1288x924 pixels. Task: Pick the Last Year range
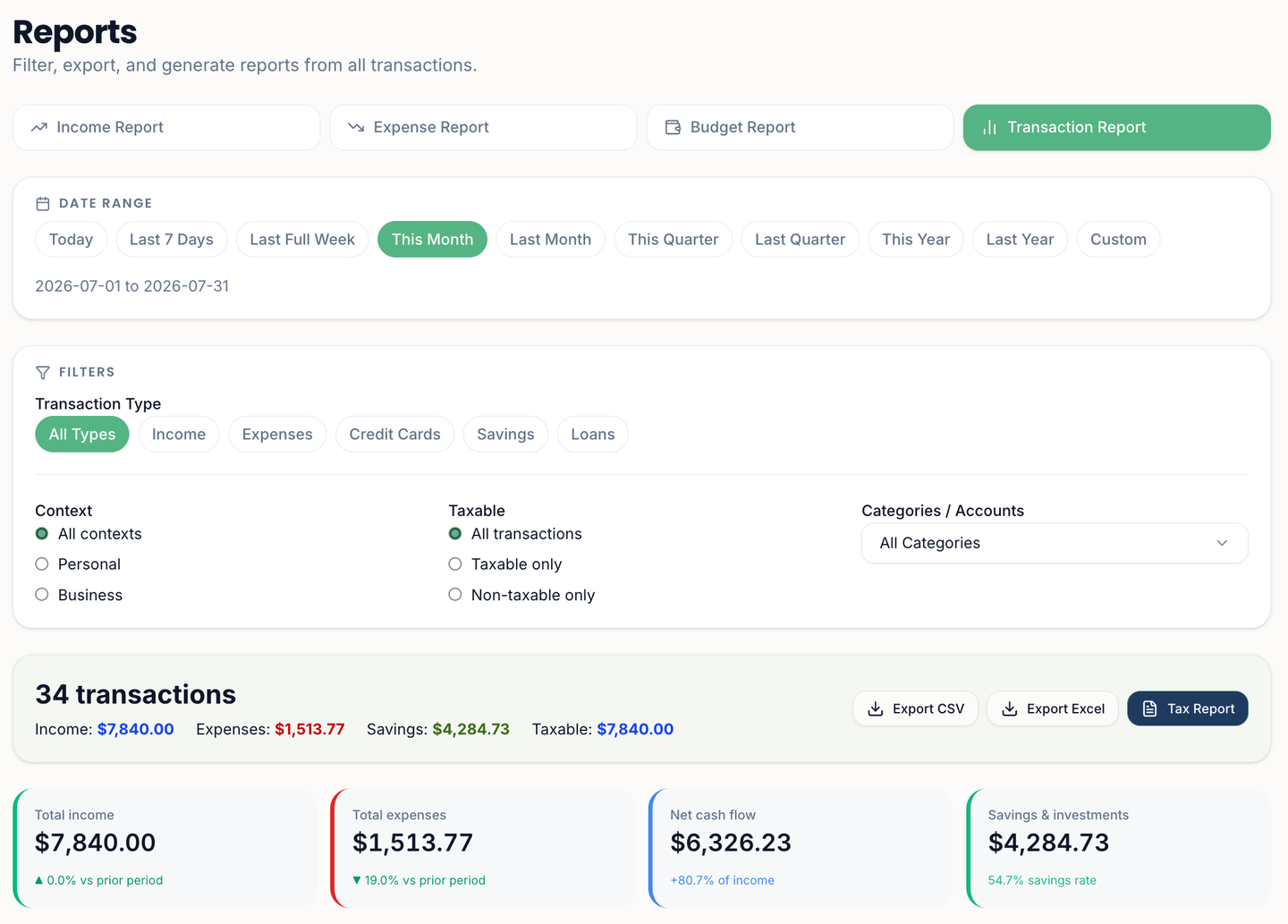tap(1020, 239)
